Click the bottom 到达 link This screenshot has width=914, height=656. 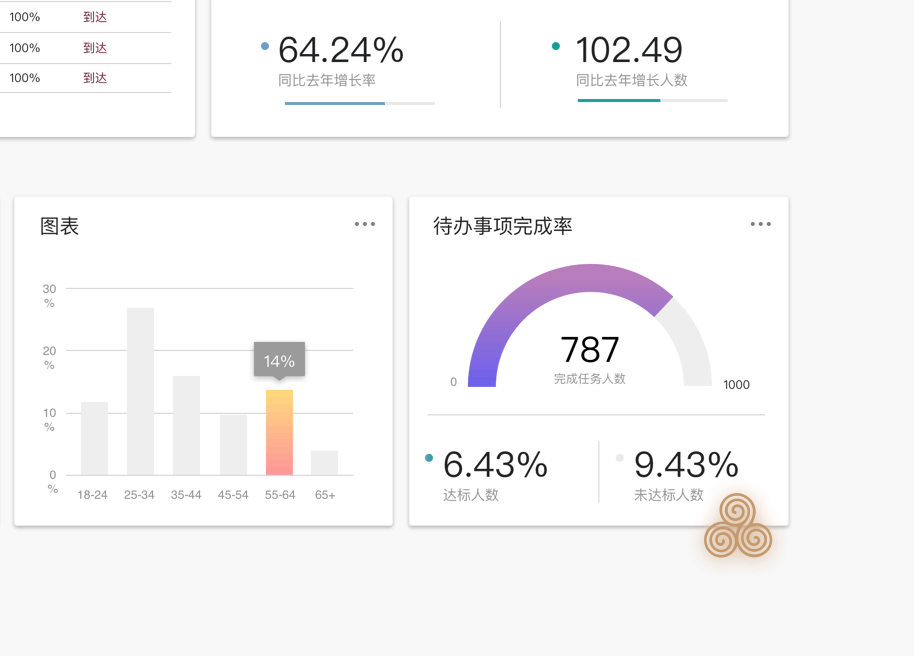pyautogui.click(x=96, y=77)
